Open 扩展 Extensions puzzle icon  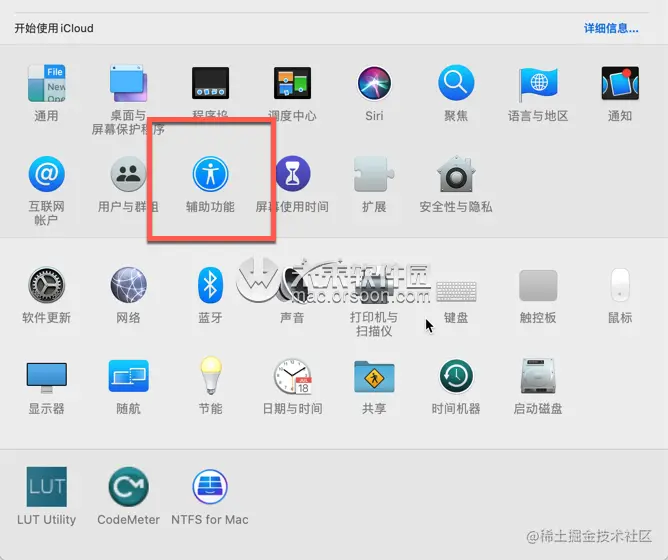coord(374,174)
